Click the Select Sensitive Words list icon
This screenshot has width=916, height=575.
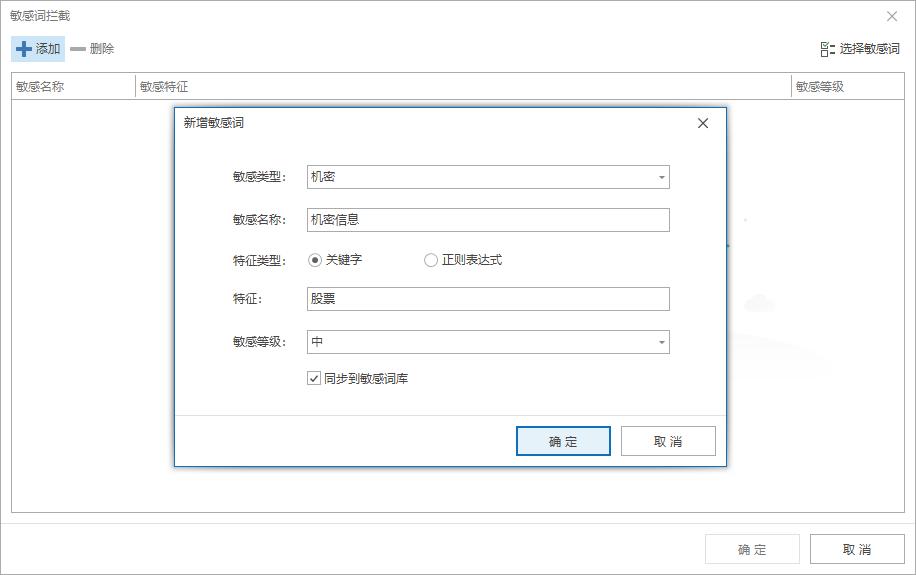[x=827, y=49]
